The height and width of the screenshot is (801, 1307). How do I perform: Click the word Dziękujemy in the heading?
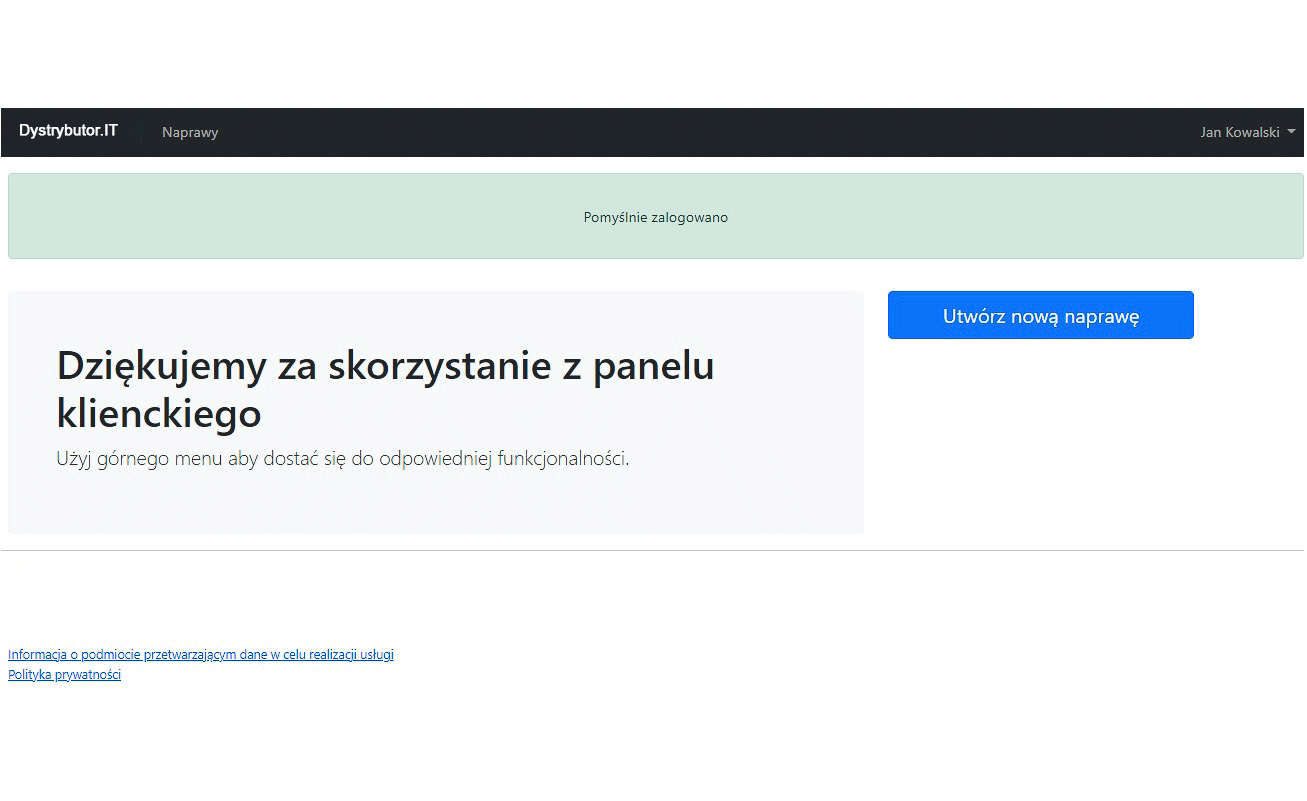(x=162, y=366)
